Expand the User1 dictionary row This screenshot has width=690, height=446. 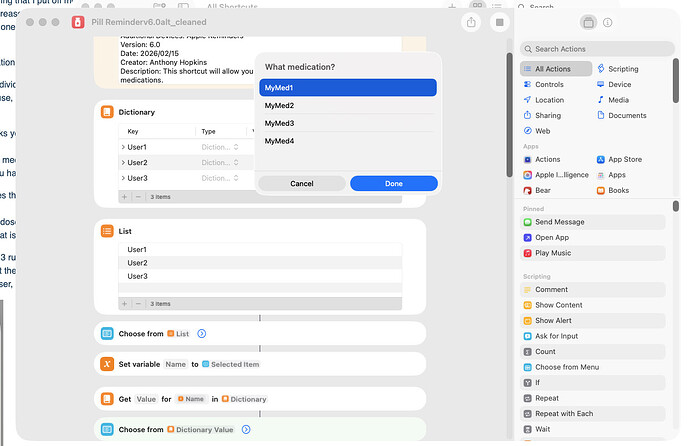pos(123,147)
